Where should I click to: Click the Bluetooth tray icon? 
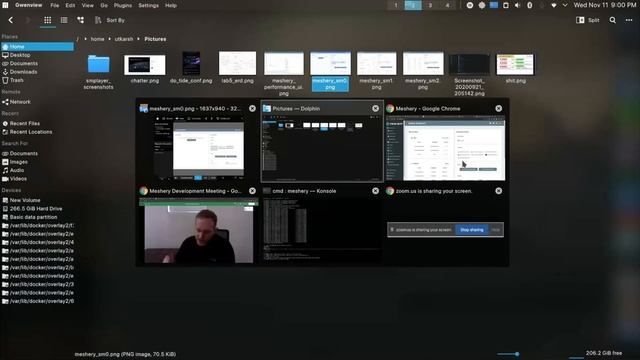coord(529,5)
